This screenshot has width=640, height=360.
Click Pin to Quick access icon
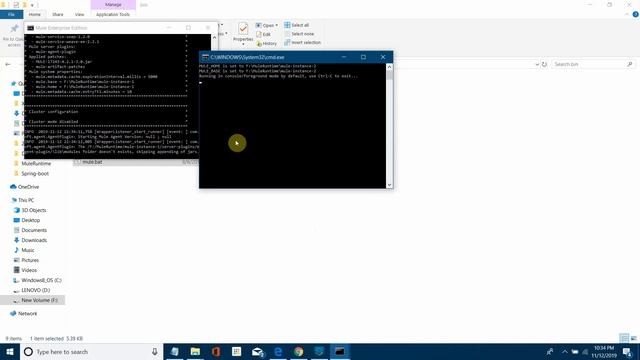click(14, 28)
